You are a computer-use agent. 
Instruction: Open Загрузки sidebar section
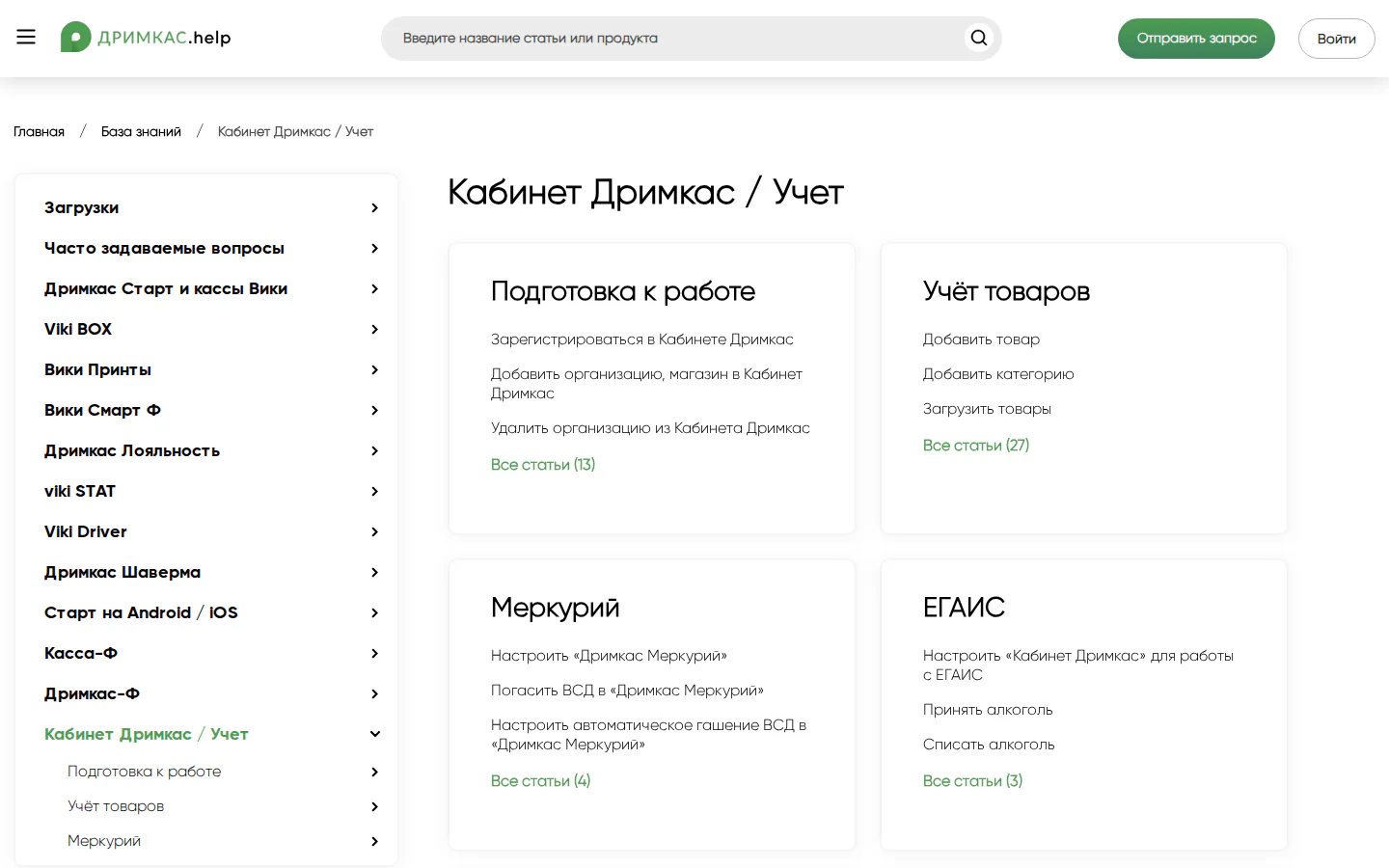click(x=82, y=207)
